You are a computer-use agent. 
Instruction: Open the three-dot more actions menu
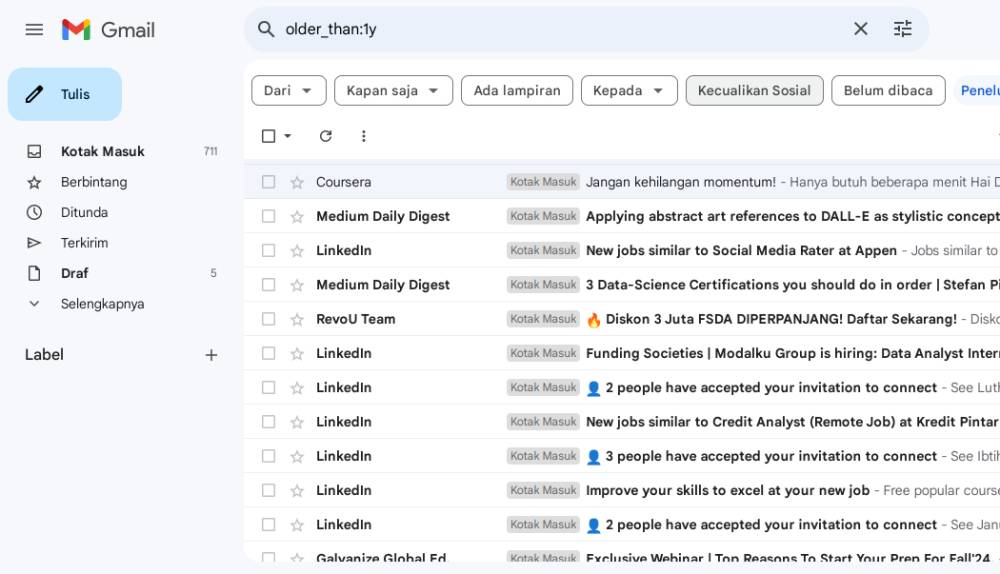[364, 136]
